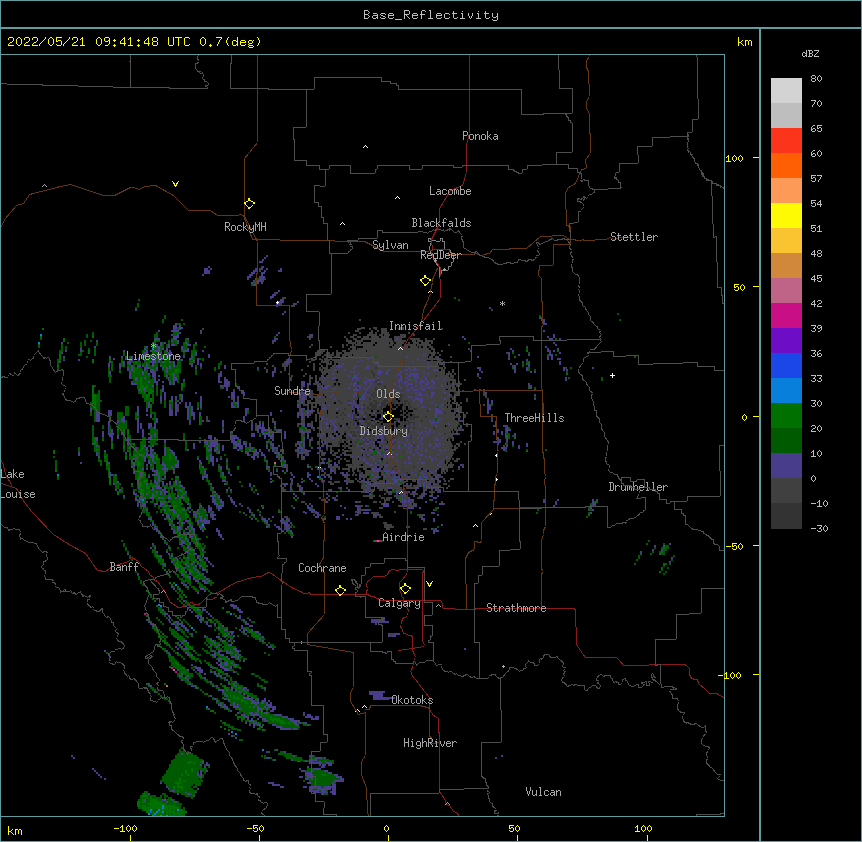The width and height of the screenshot is (862, 842).
Task: Select the magenta 42-39 dBZ legend band
Action: click(x=786, y=315)
